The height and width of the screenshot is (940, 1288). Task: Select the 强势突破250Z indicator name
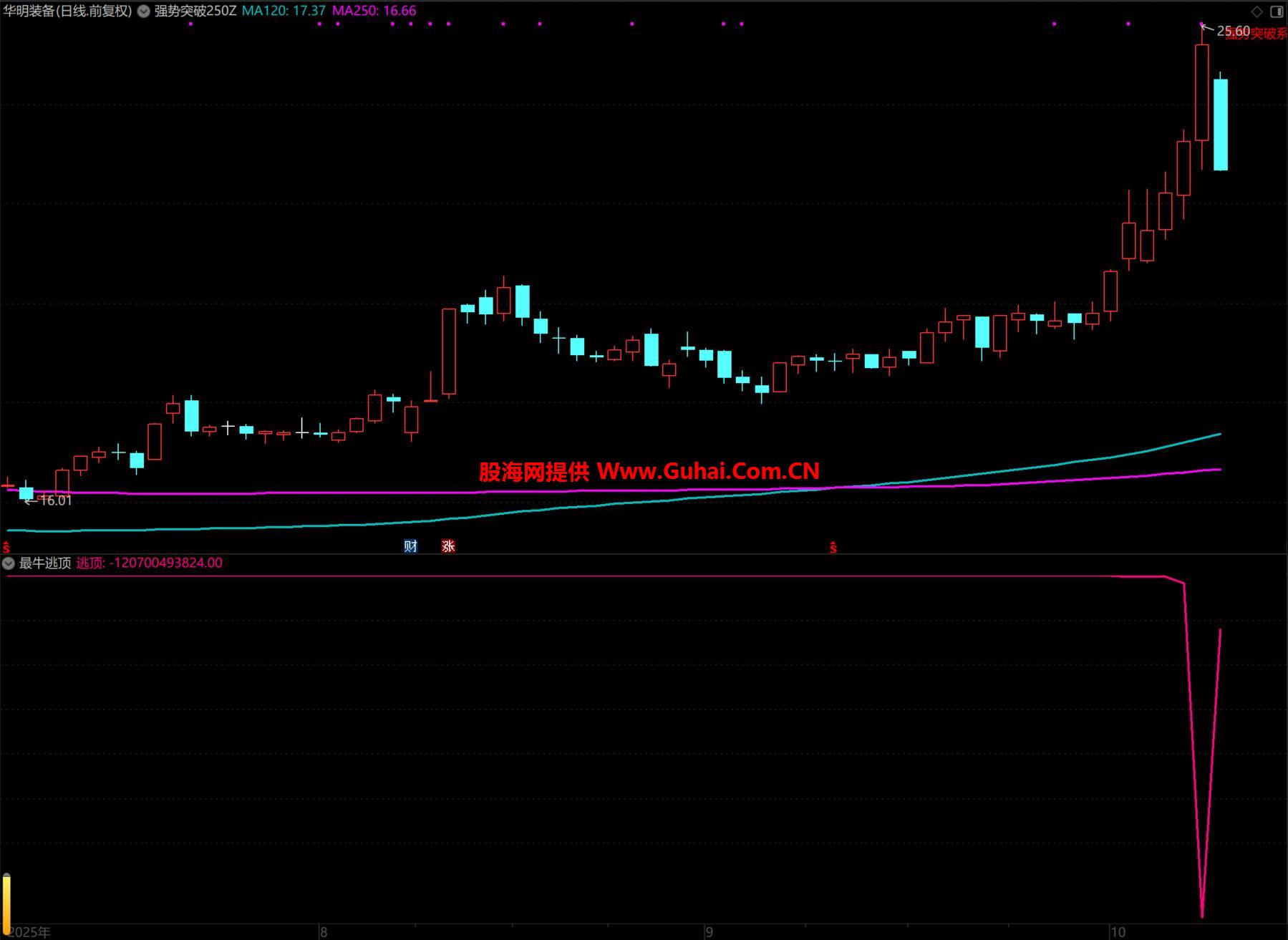click(195, 11)
